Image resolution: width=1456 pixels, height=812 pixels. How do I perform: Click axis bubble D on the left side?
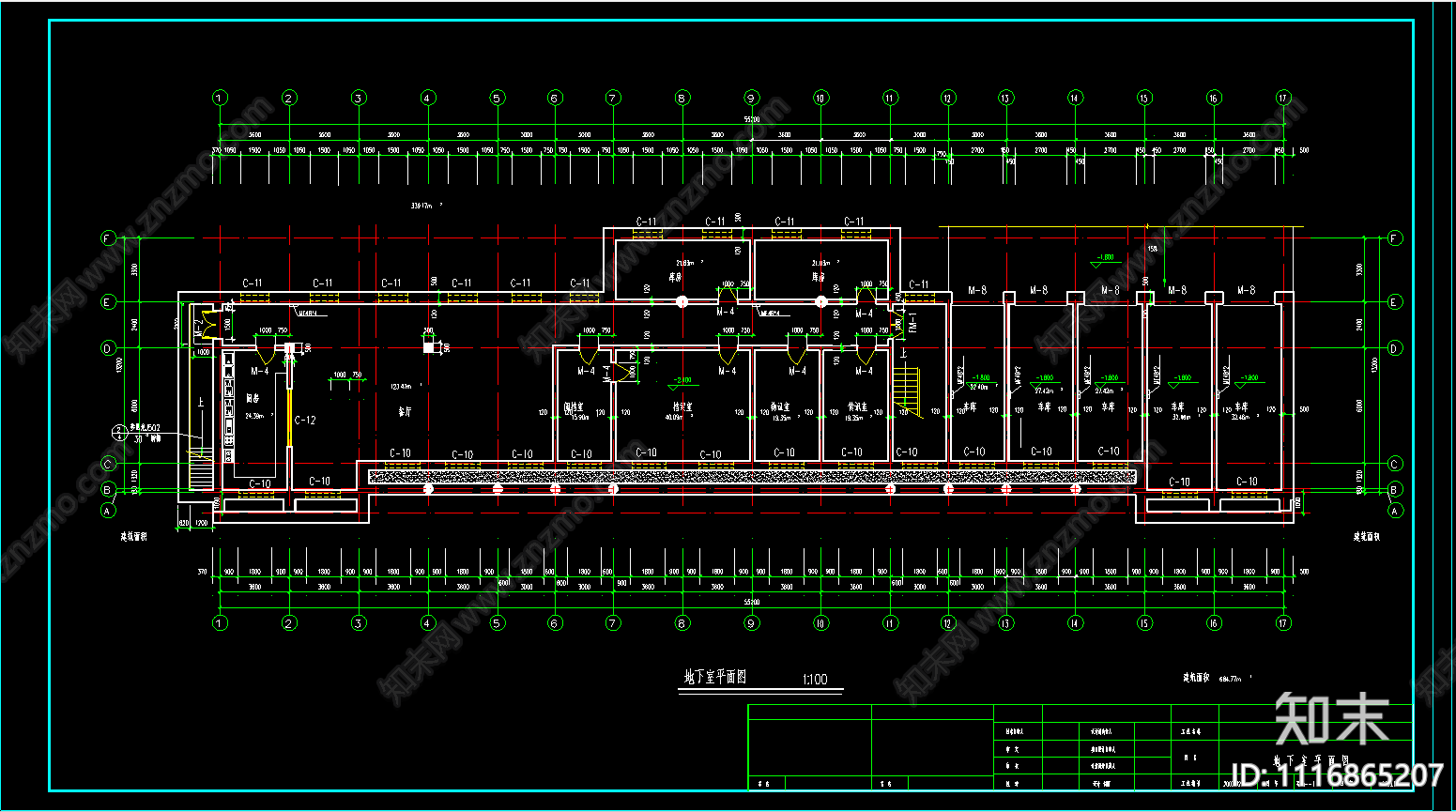pos(108,348)
